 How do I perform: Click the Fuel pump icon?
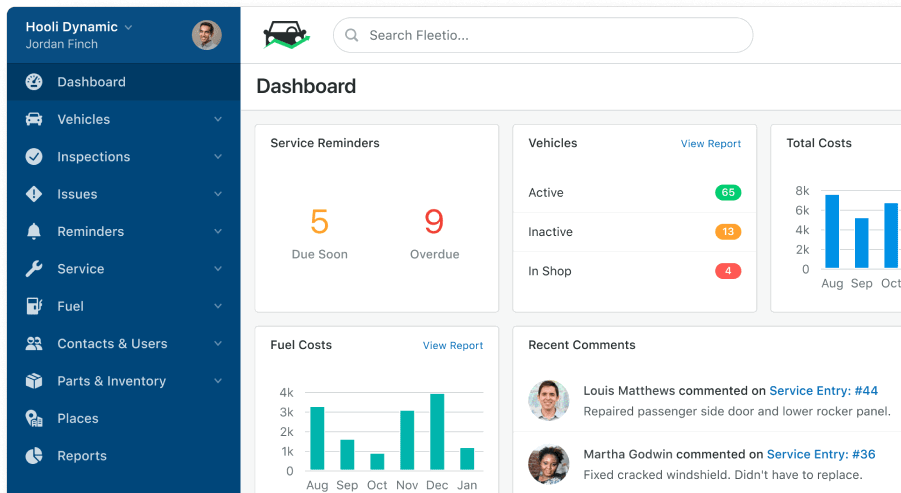pyautogui.click(x=34, y=306)
